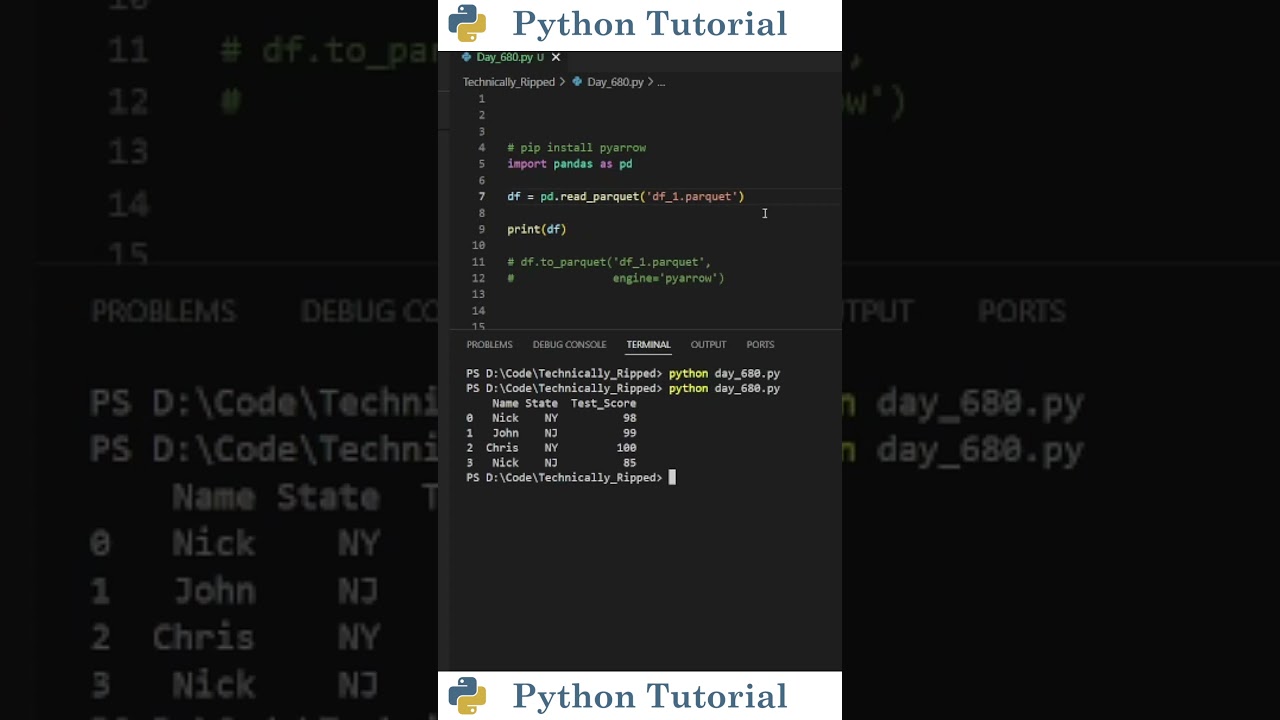Click the John row in terminal output
The height and width of the screenshot is (720, 1280).
(551, 433)
